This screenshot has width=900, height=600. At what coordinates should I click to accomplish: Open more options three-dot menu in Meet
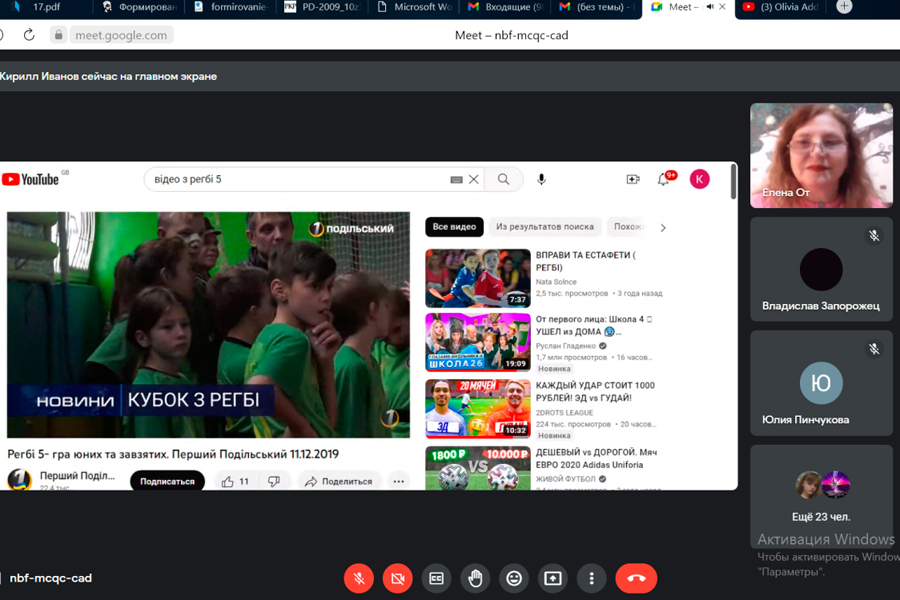tap(592, 578)
